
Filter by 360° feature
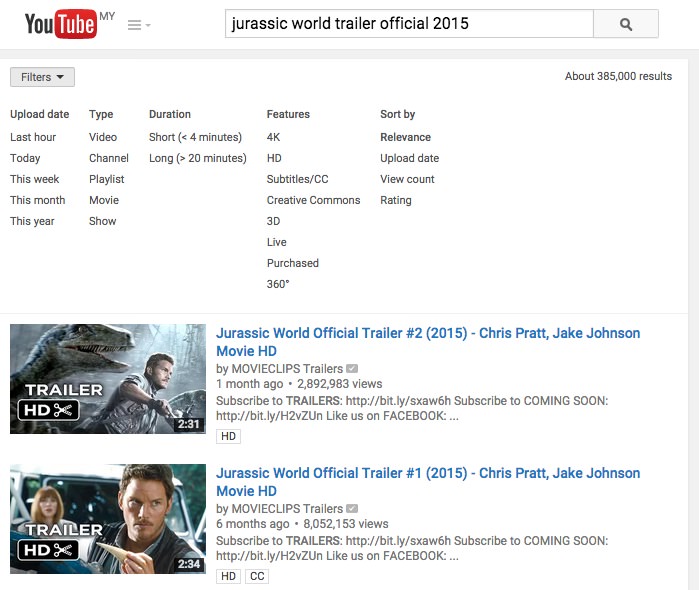278,284
